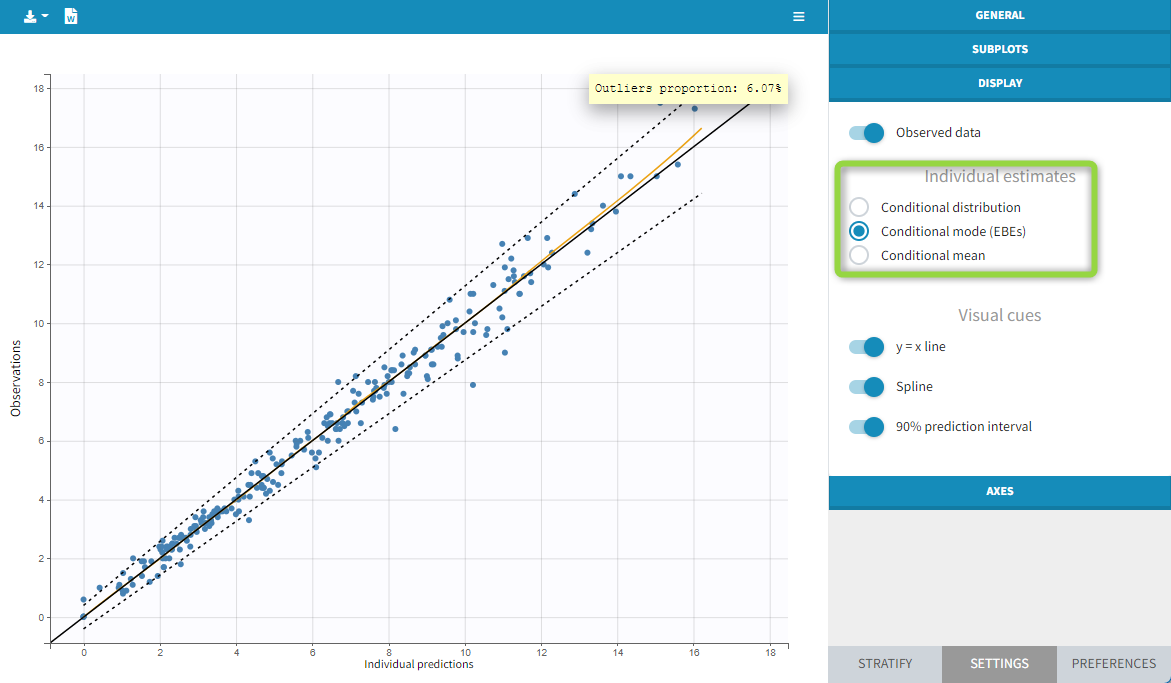Click the Outliers proportion tooltip label
This screenshot has width=1171, height=683.
[x=687, y=89]
